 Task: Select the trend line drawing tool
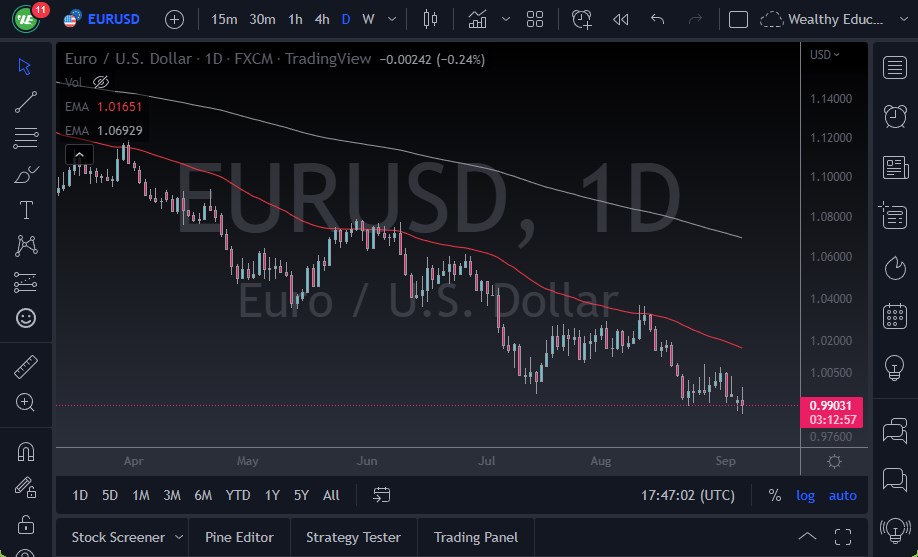click(x=25, y=102)
